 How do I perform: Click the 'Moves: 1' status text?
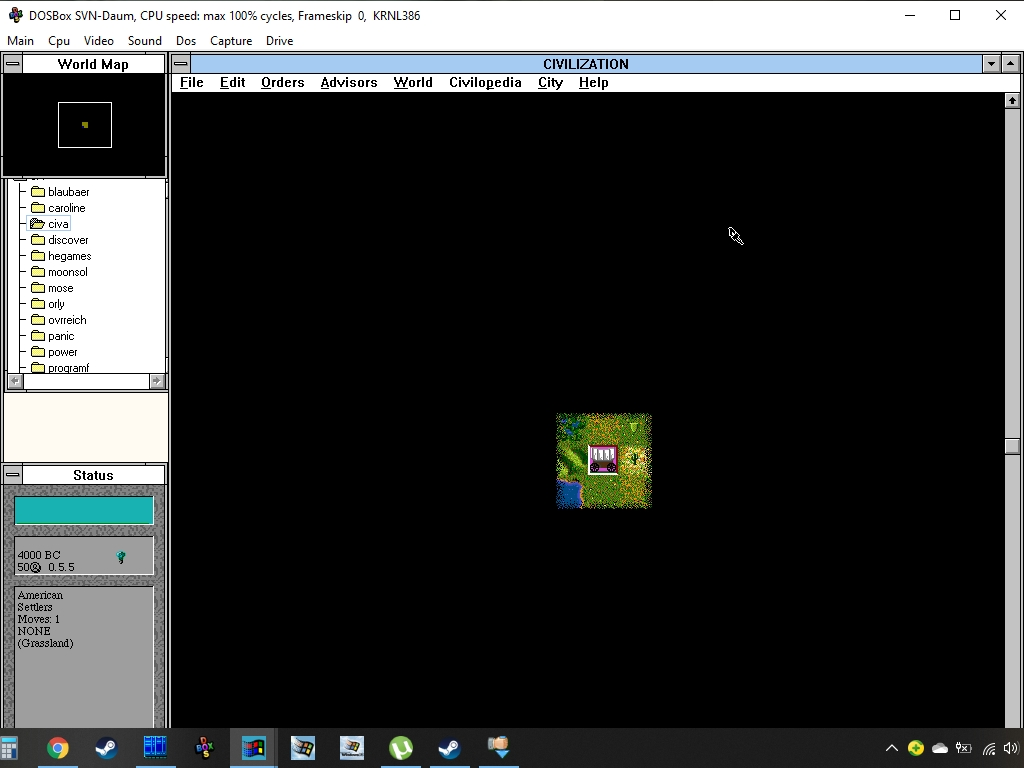(39, 619)
